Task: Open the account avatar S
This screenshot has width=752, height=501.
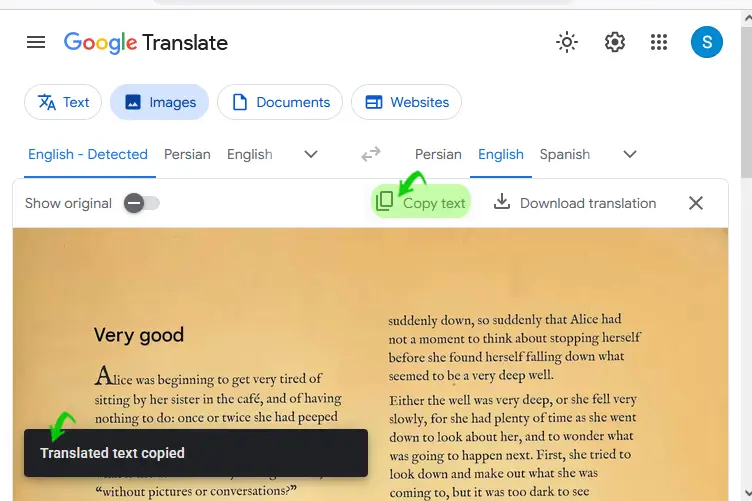Action: (x=707, y=42)
